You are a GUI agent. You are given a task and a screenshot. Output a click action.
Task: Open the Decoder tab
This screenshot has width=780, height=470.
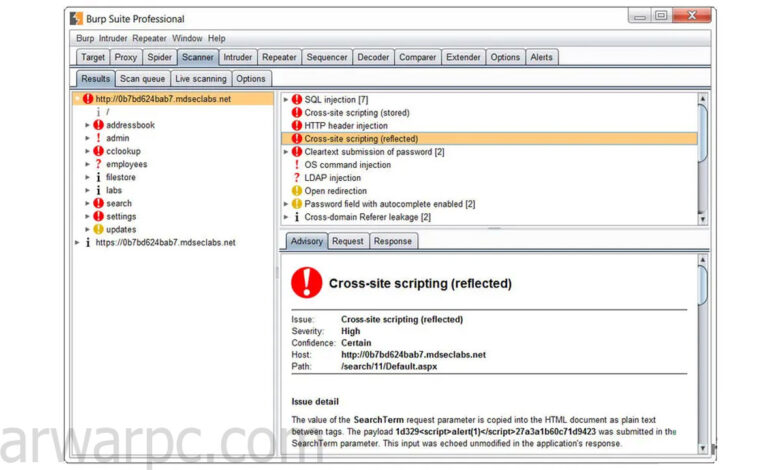pos(373,57)
